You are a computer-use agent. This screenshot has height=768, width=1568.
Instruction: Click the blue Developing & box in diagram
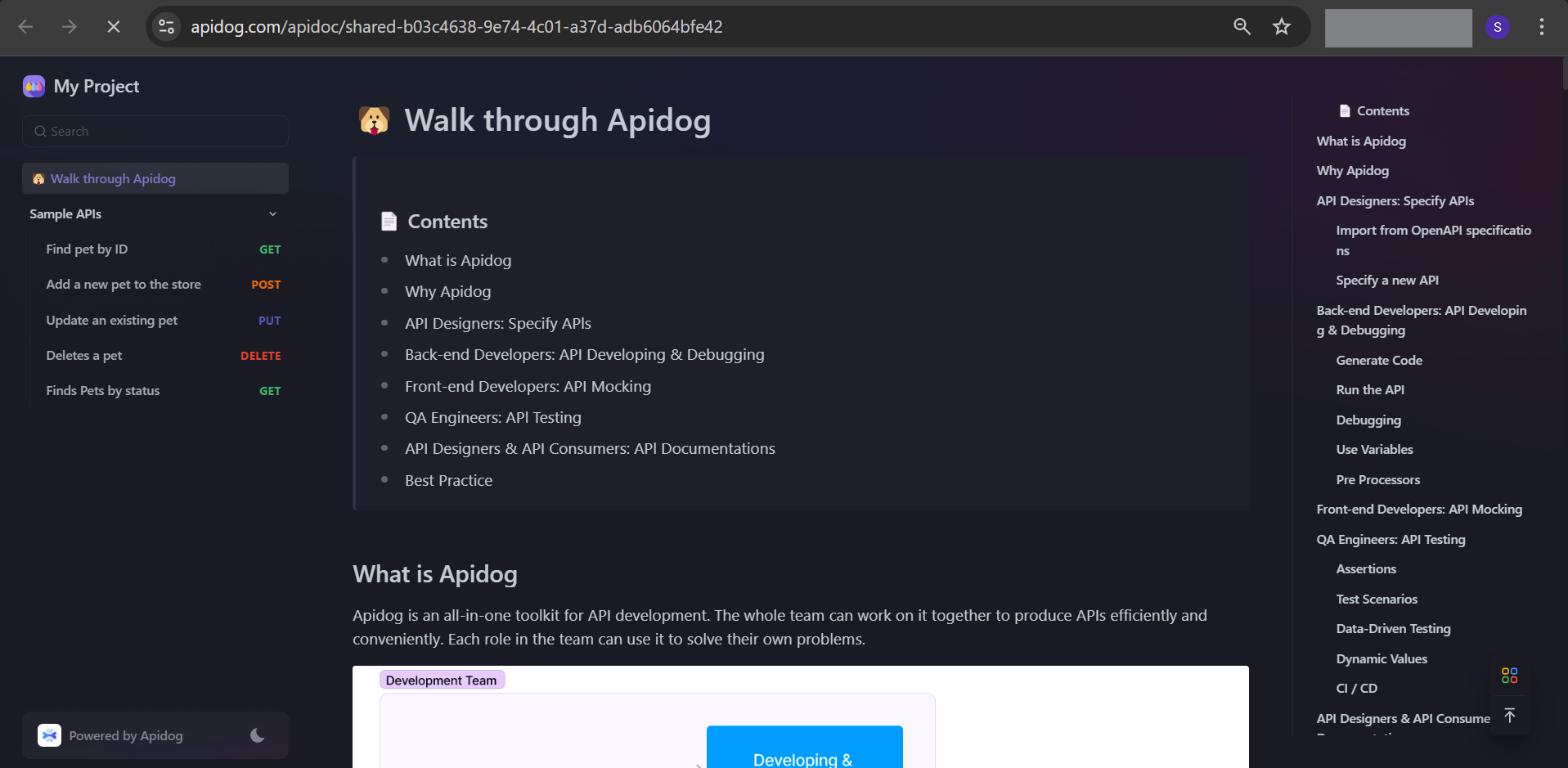[804, 747]
